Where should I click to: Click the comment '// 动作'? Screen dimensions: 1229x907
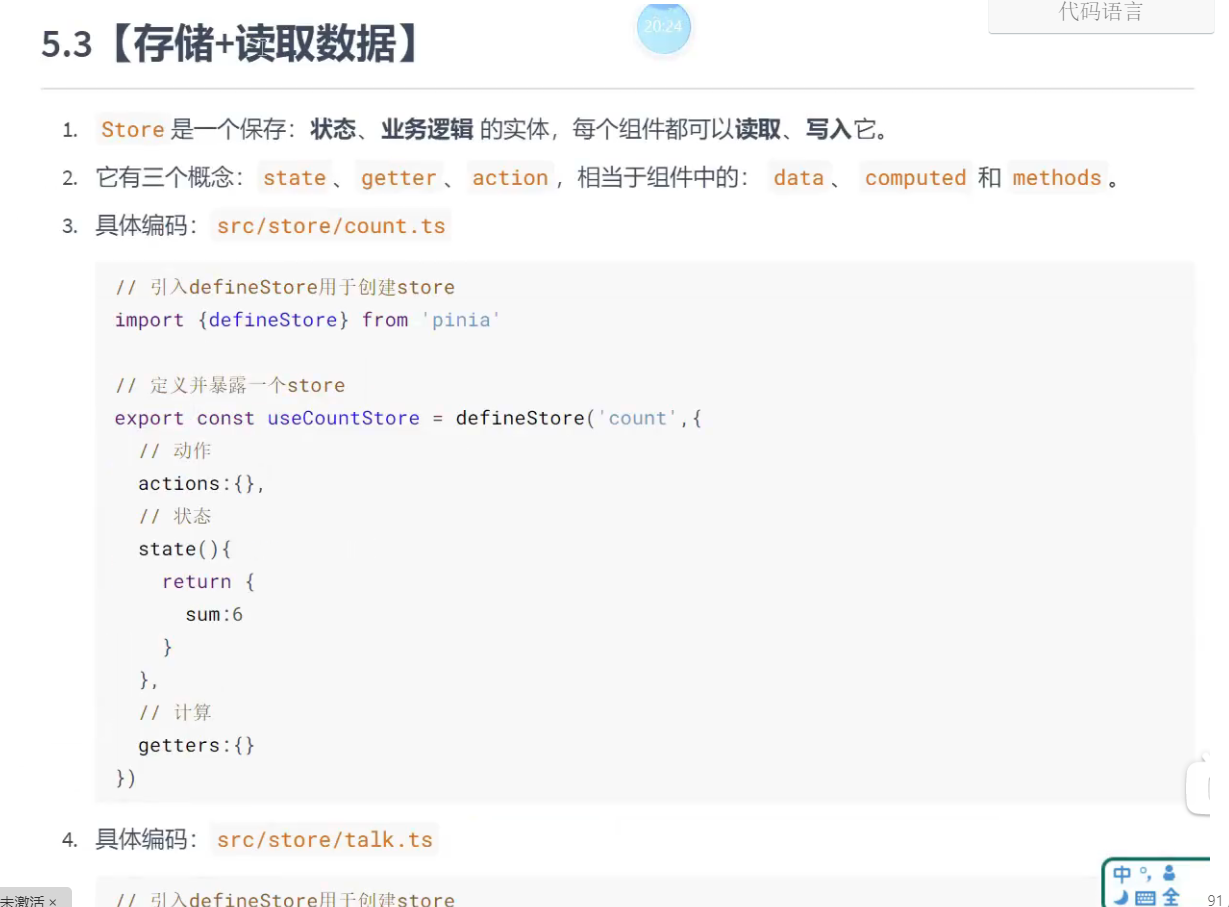point(175,451)
